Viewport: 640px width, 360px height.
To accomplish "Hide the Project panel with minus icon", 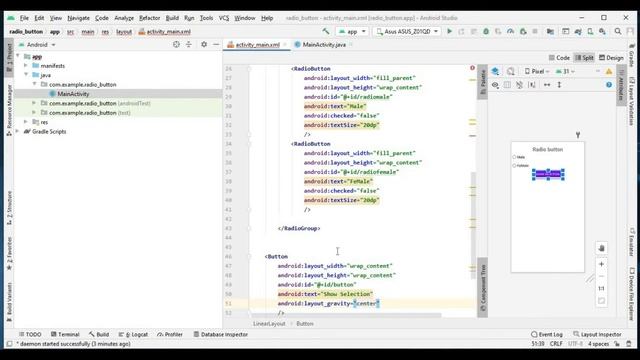I will point(216,44).
